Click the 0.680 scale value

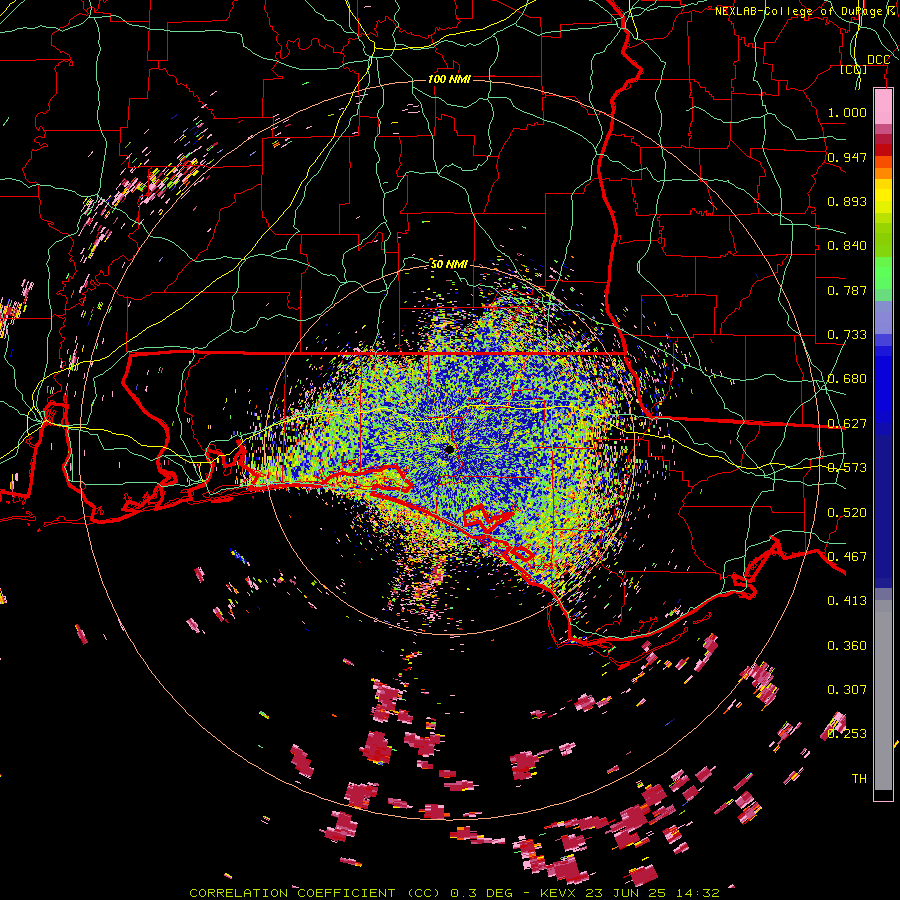click(x=847, y=379)
